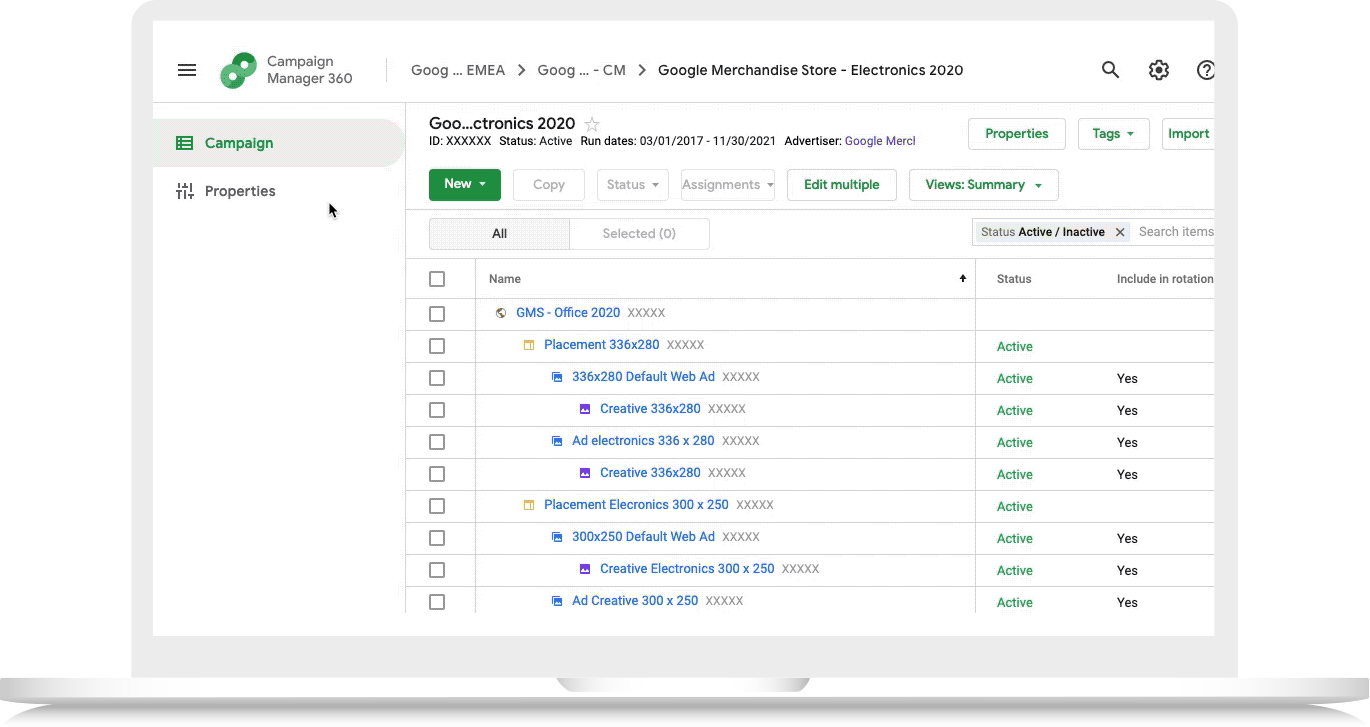This screenshot has height=727, width=1370.
Task: Select the Properties sidebar item
Action: click(x=279, y=191)
